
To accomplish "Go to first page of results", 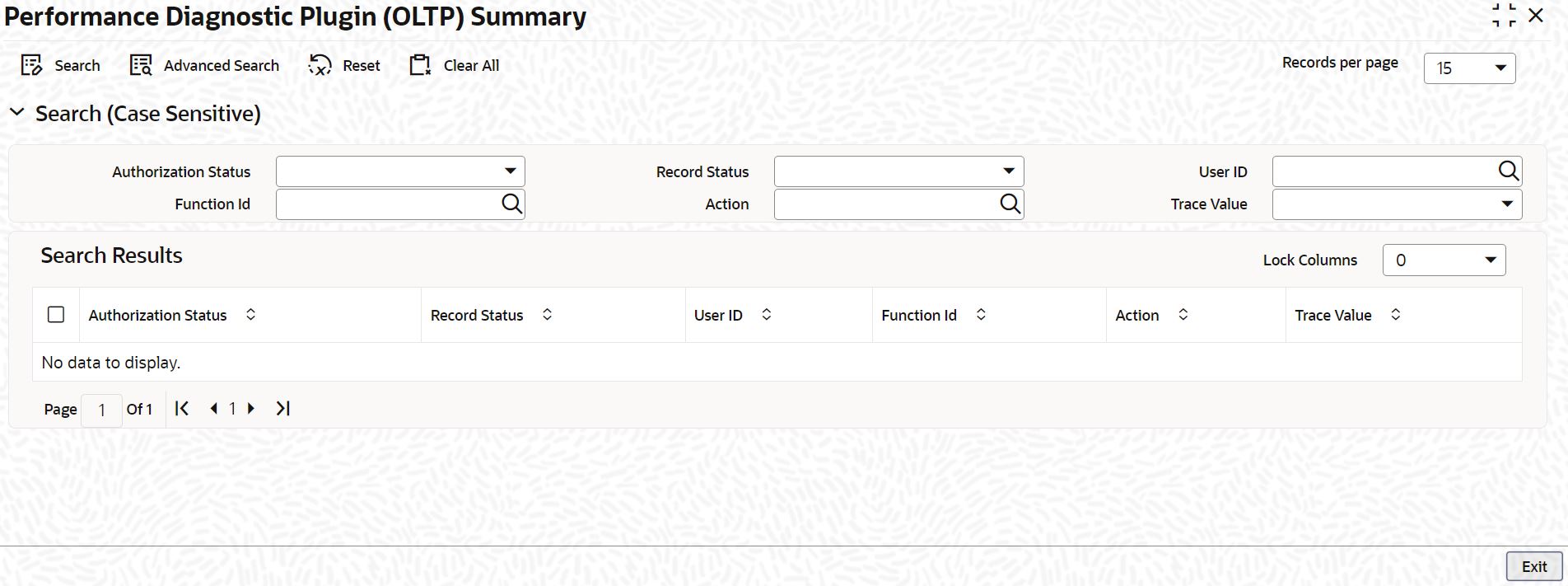I will click(182, 409).
